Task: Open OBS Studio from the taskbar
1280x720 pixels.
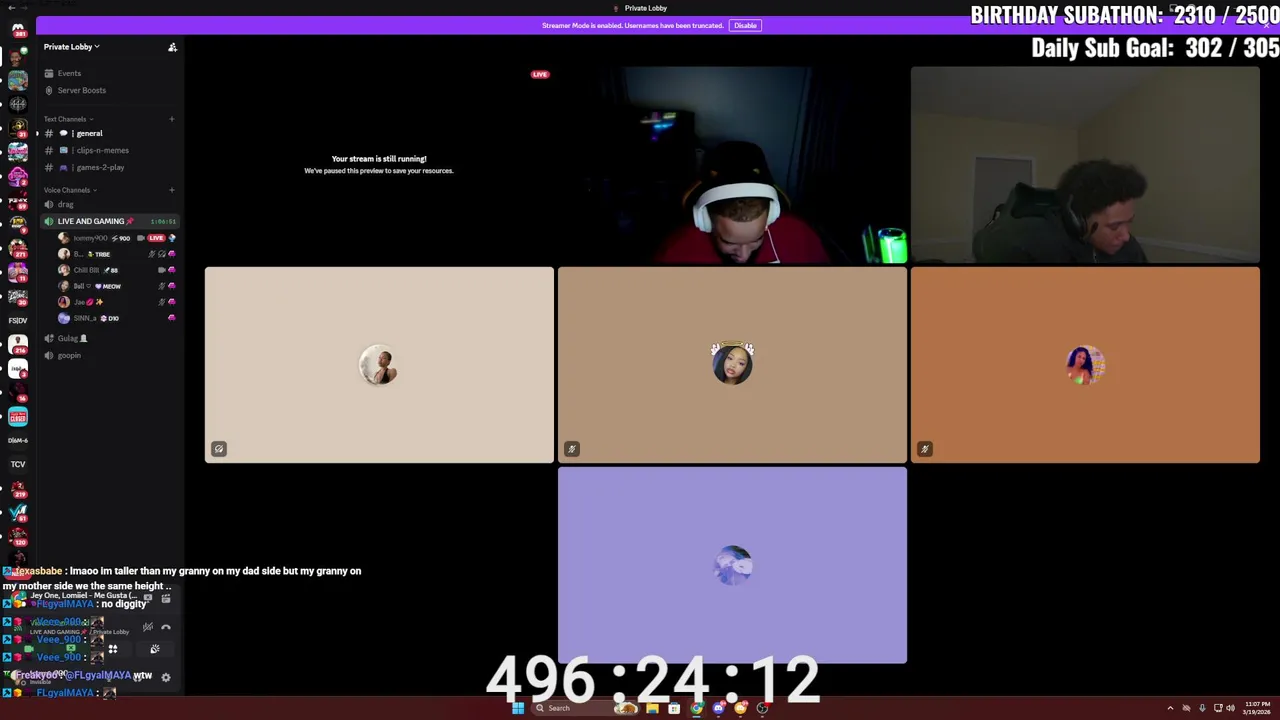Action: point(762,708)
